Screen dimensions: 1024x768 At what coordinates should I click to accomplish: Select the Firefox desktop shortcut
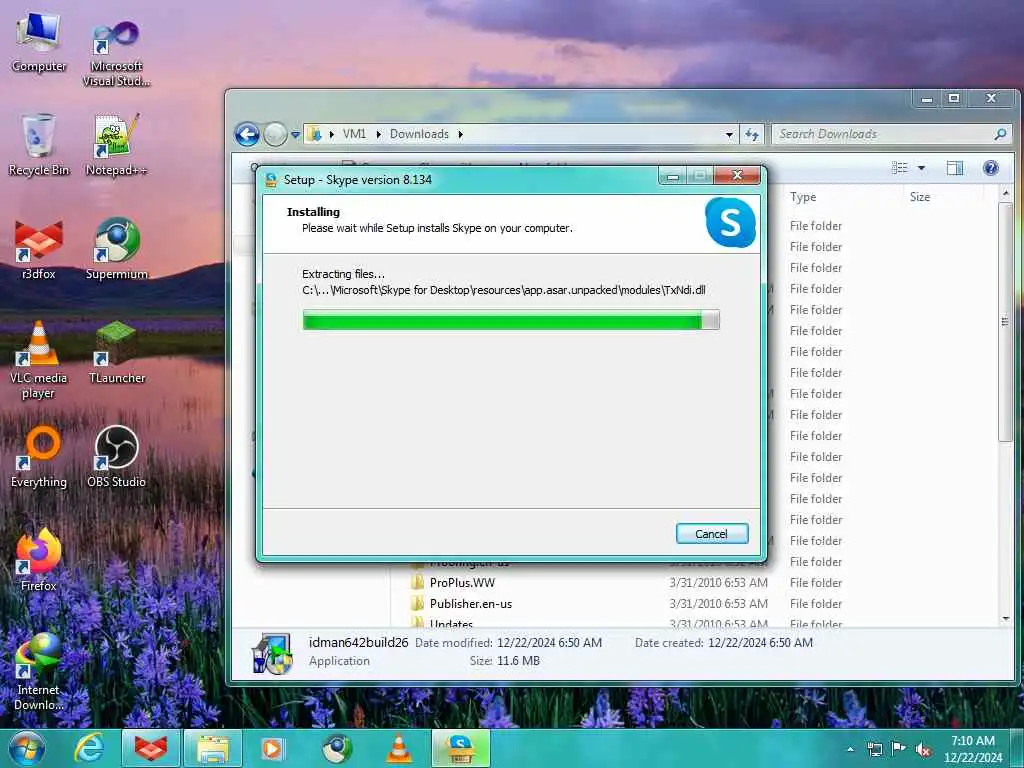(39, 560)
